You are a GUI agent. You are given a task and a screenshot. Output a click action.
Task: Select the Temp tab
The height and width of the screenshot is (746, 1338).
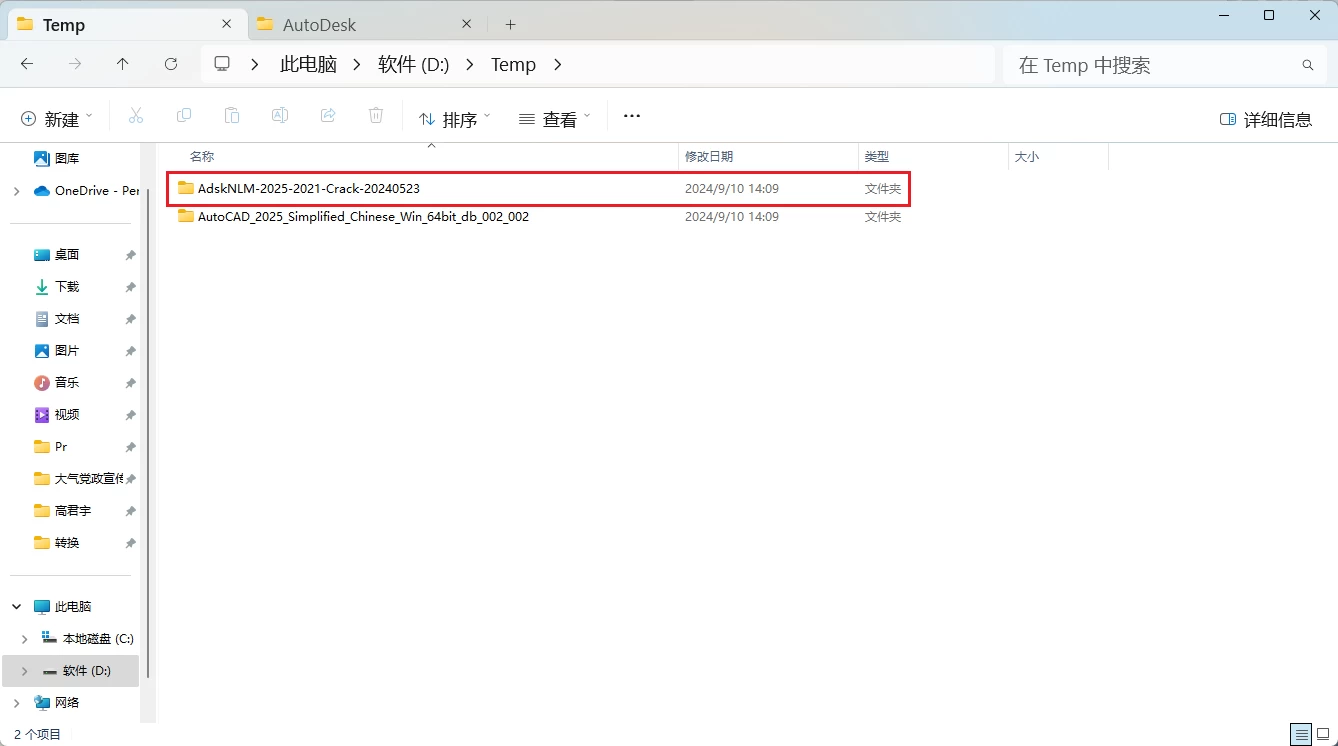click(x=125, y=24)
